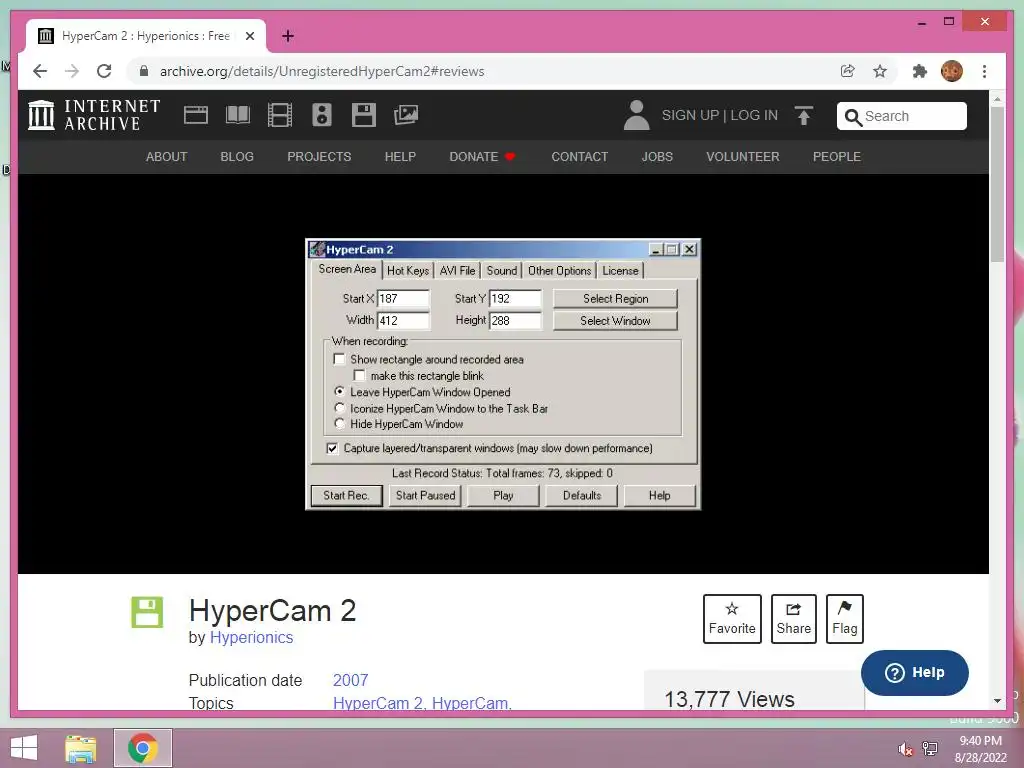The image size is (1024, 768).
Task: Switch to the Screen Area tab
Action: [x=347, y=269]
